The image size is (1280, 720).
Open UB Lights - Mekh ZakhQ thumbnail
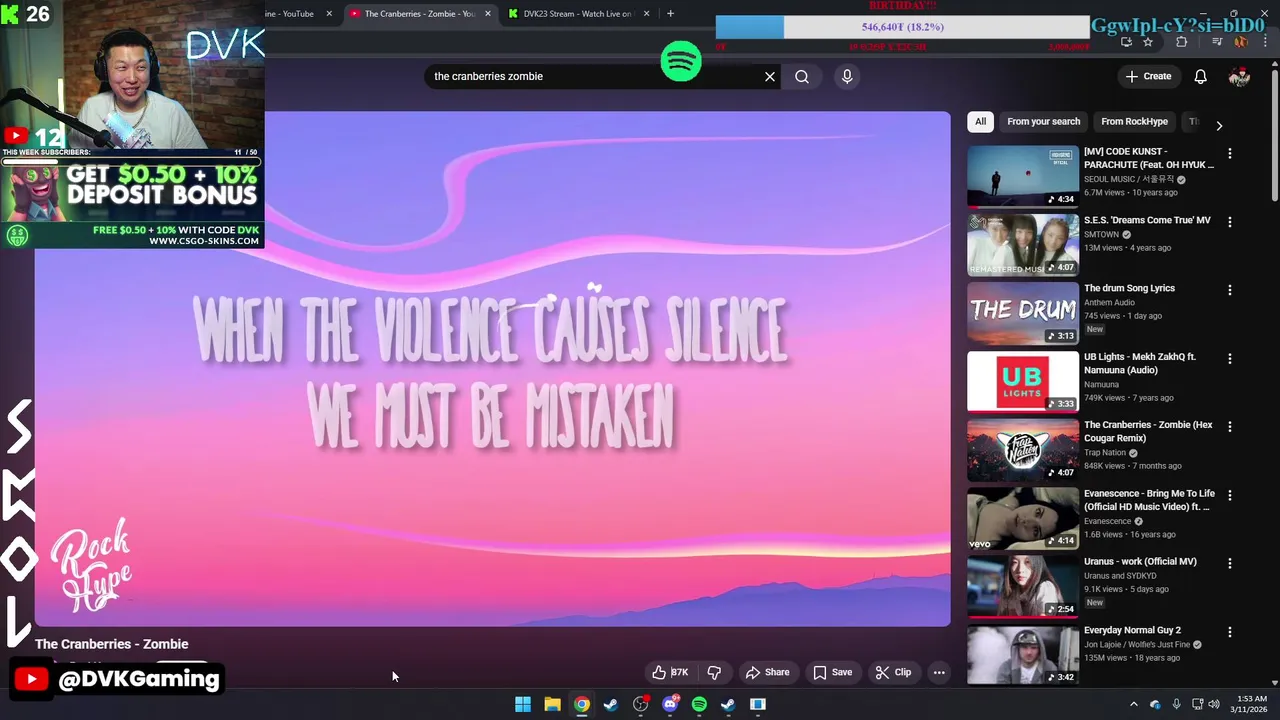pos(1022,381)
